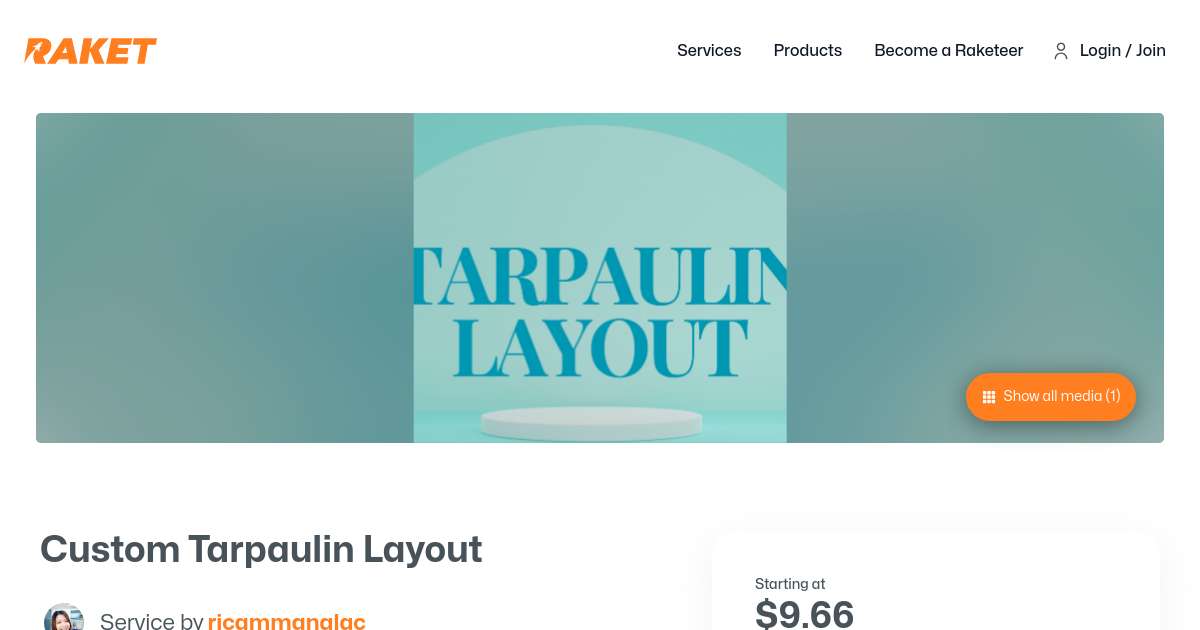
Task: Click the grid icon in Show all media
Action: (x=989, y=397)
